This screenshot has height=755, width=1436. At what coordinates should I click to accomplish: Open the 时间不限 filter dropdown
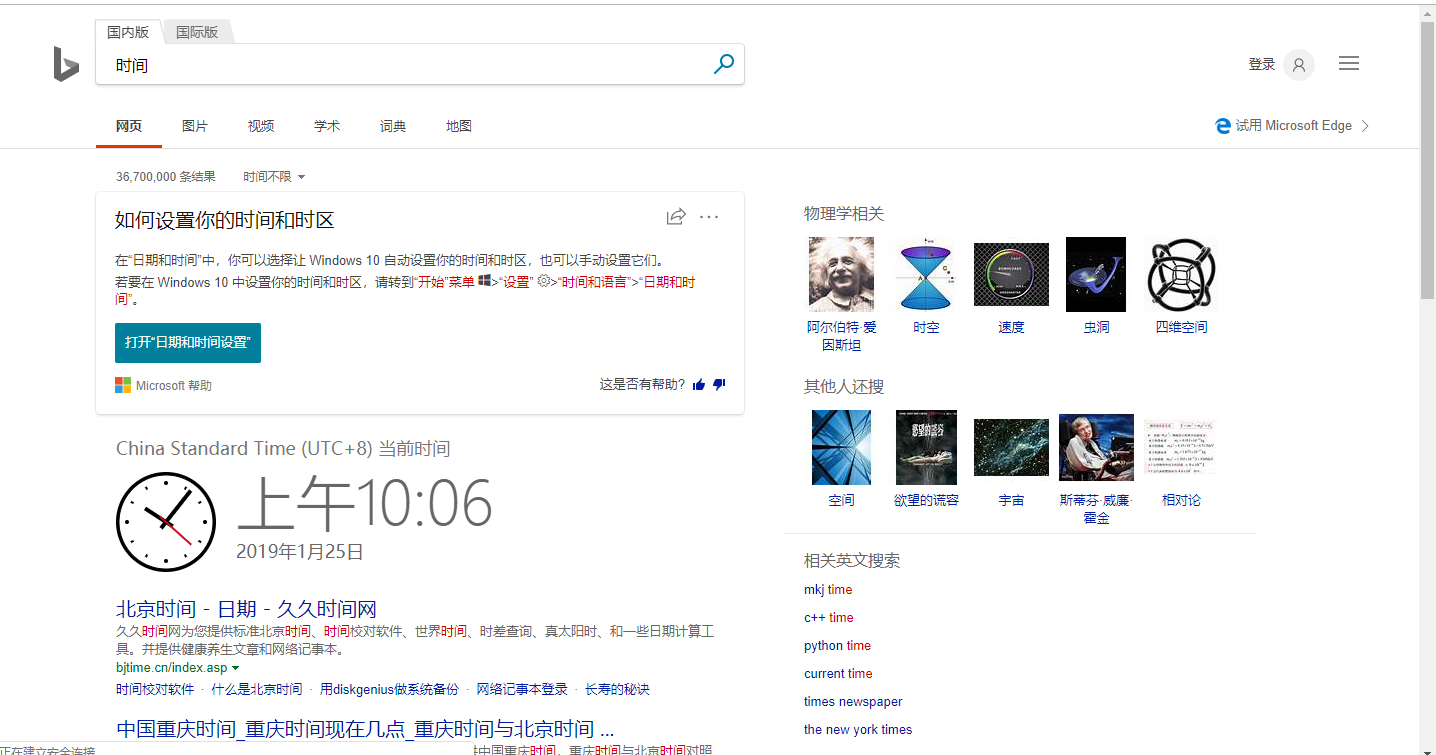pyautogui.click(x=273, y=176)
